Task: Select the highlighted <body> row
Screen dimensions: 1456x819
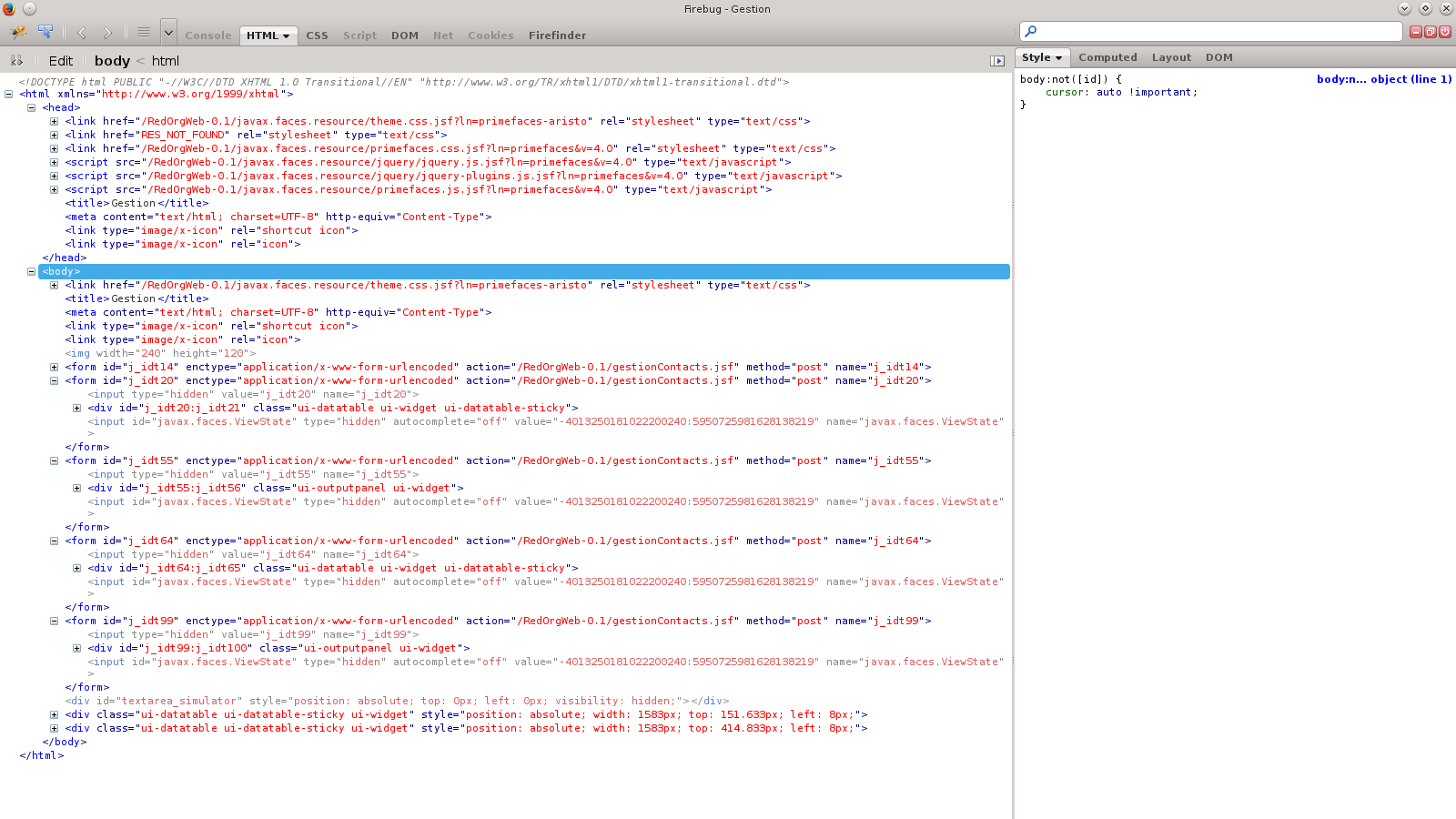Action: (524, 271)
